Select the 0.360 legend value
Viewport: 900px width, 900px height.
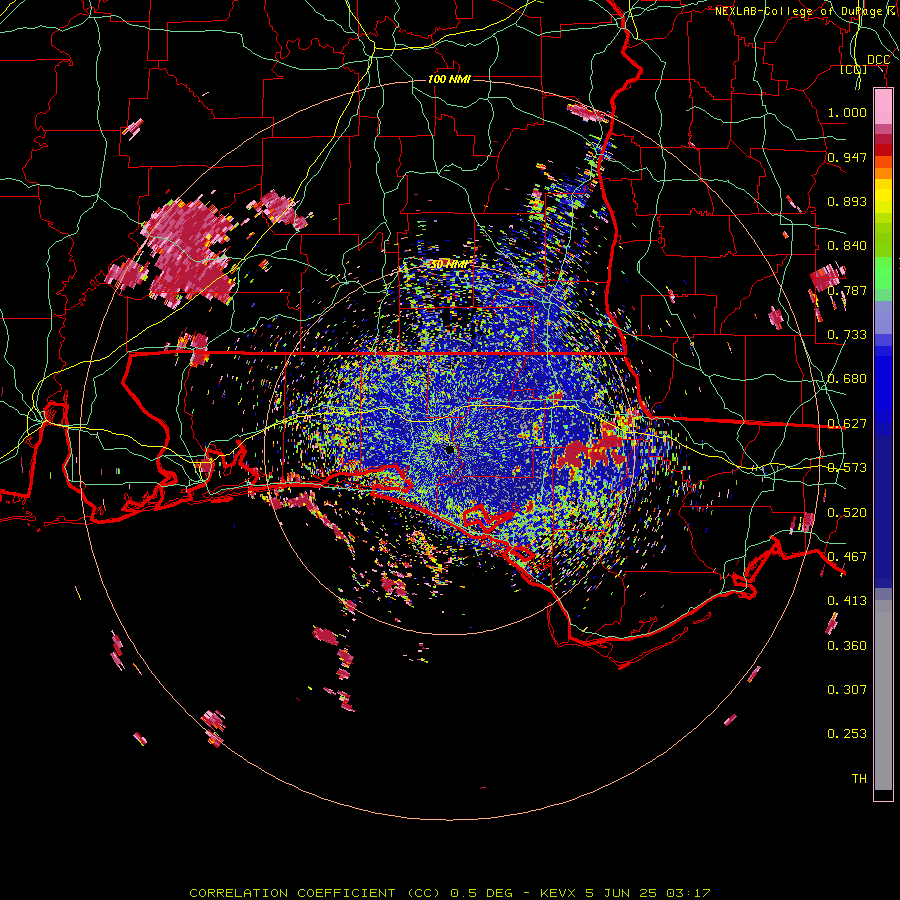pos(847,646)
